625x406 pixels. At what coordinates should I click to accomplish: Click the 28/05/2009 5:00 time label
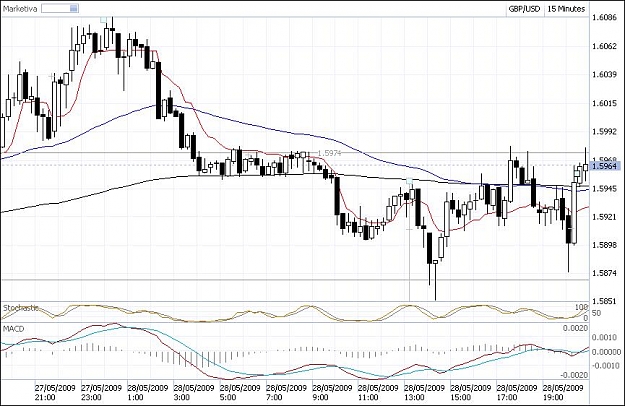240,392
